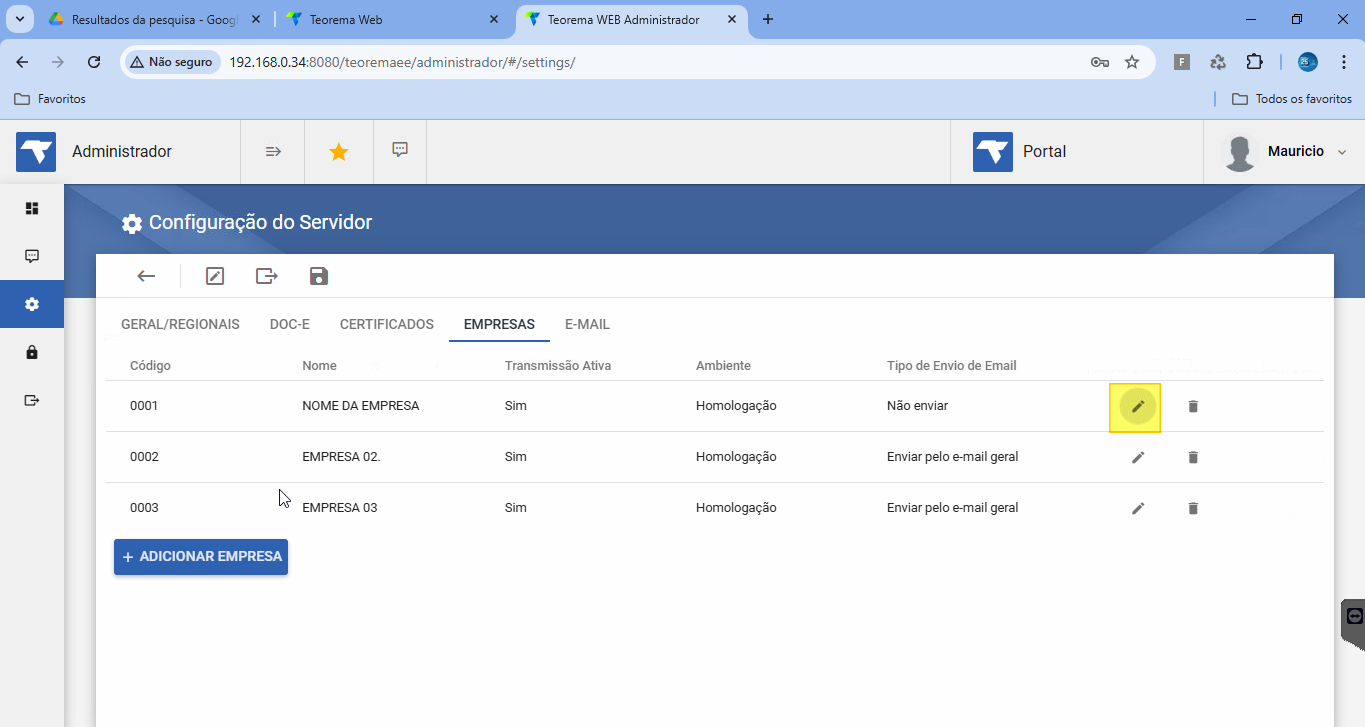Select the code cell 0001
This screenshot has height=727, width=1365.
(x=144, y=406)
